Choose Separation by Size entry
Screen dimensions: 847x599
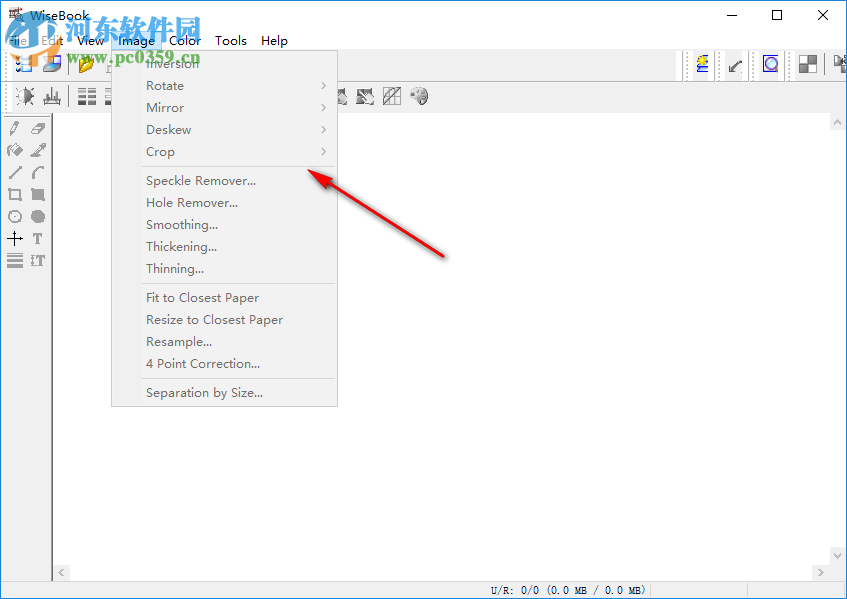(x=225, y=393)
